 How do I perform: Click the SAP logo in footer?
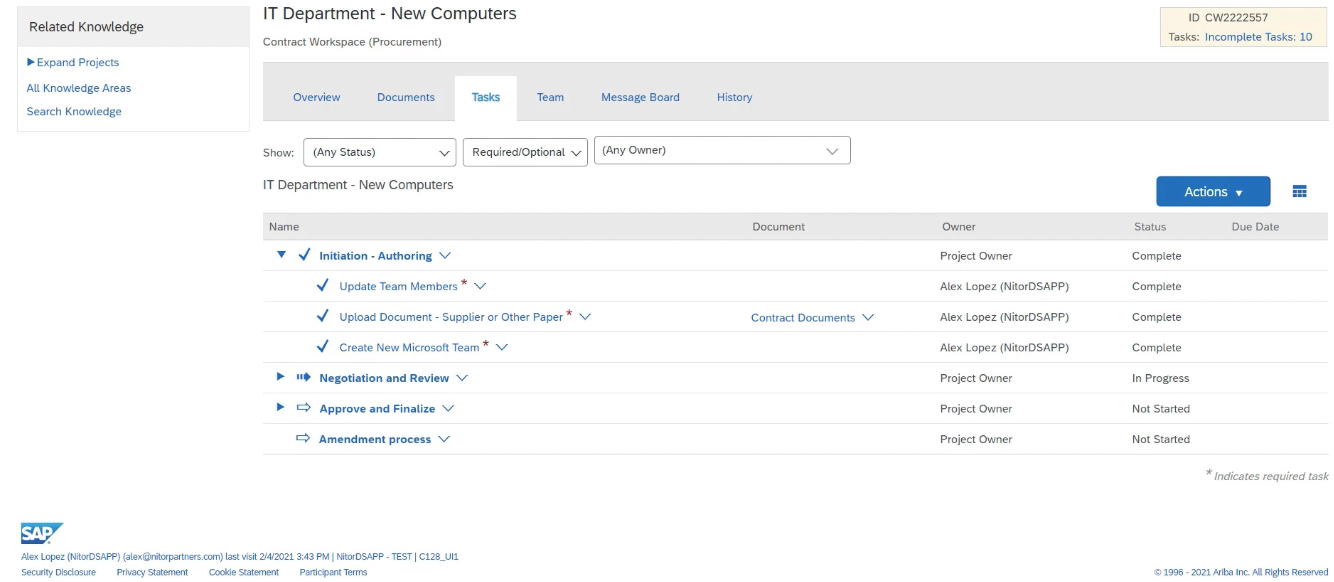(41, 534)
